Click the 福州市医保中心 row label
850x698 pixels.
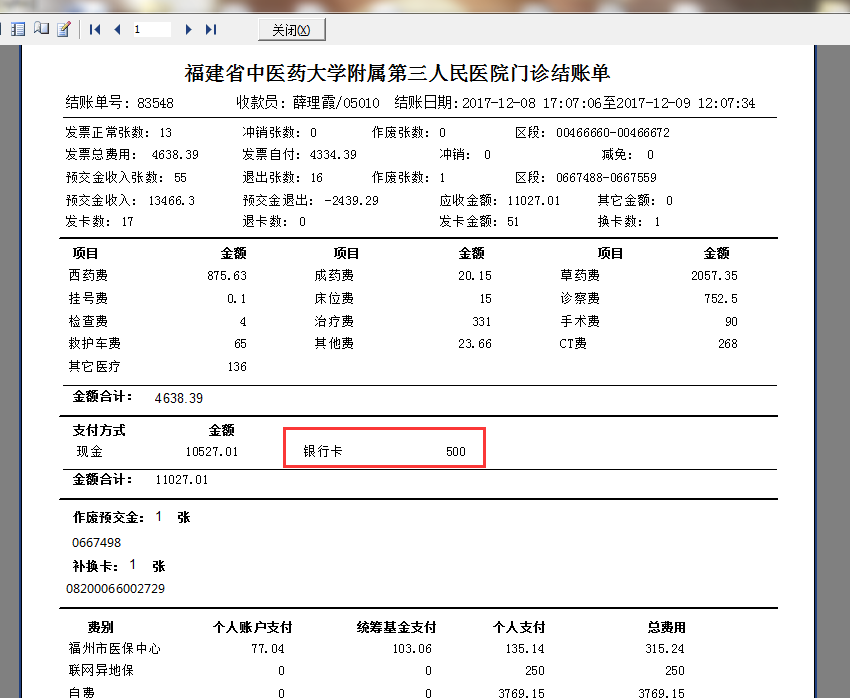114,649
